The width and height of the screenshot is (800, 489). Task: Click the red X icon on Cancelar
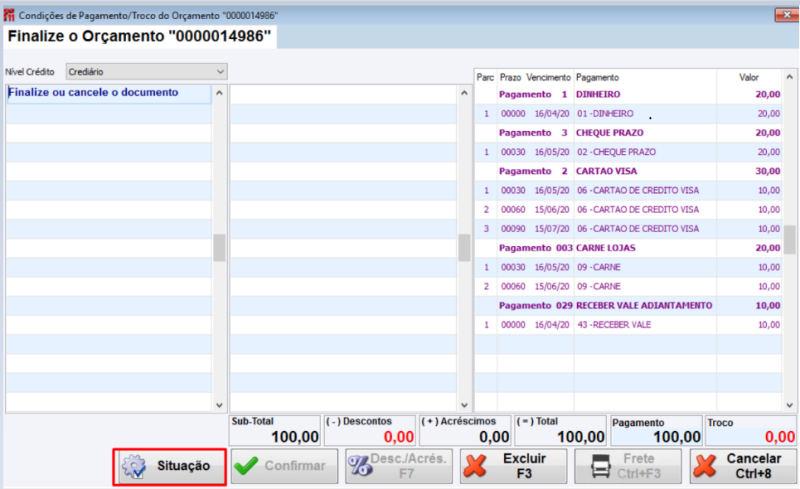pos(705,466)
